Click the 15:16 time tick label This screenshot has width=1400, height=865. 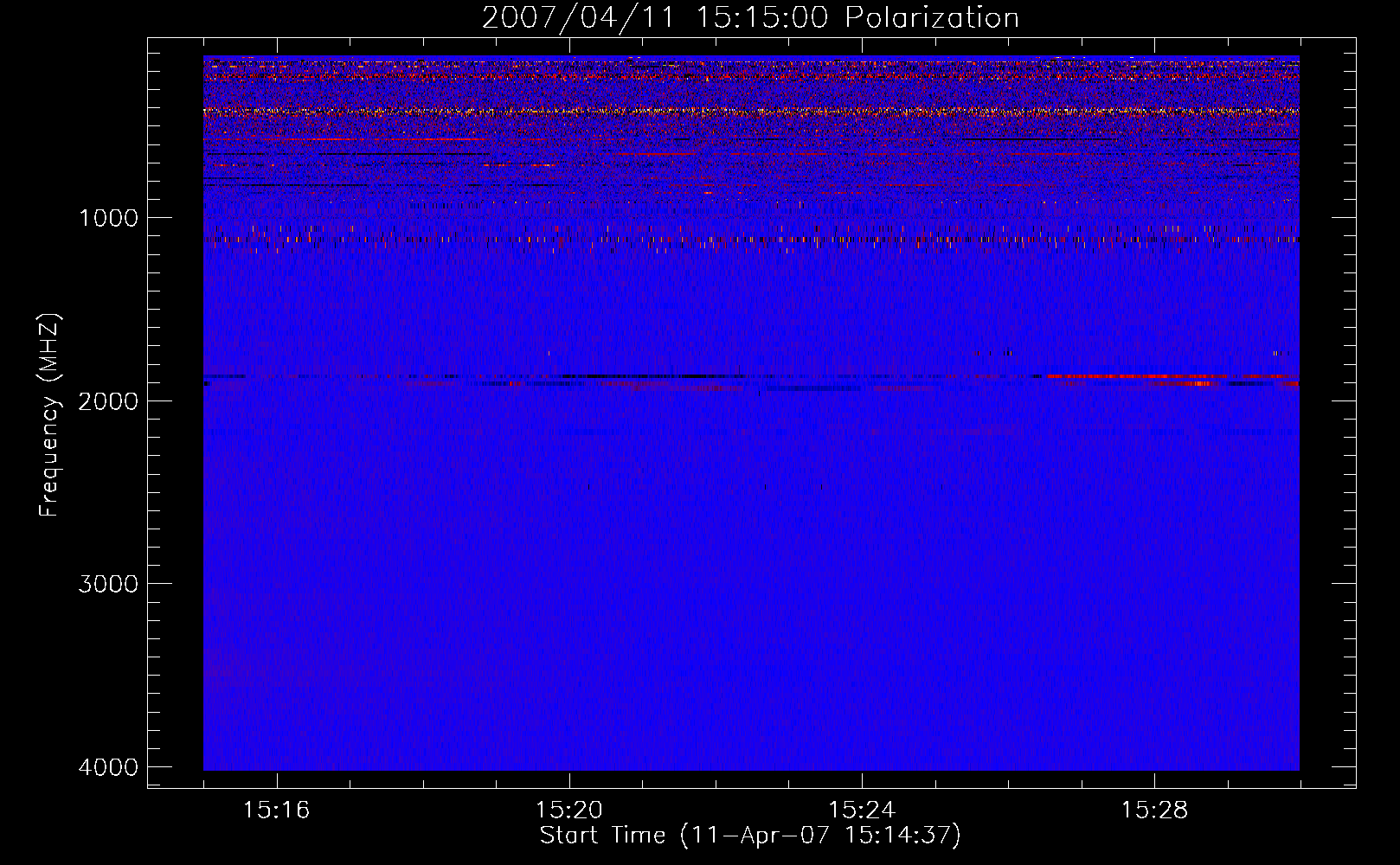[277, 811]
